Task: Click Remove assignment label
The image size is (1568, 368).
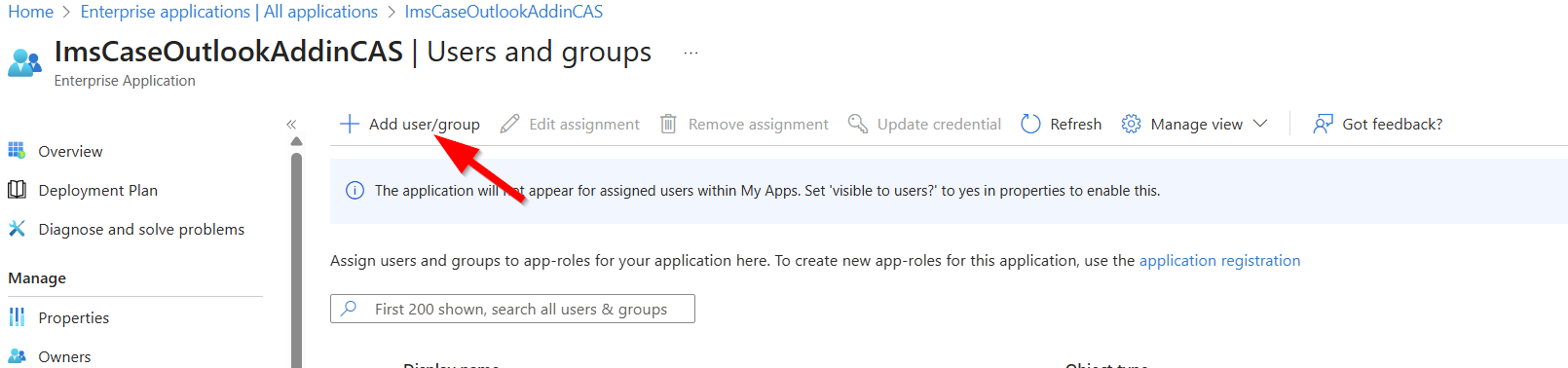Action: tap(759, 124)
